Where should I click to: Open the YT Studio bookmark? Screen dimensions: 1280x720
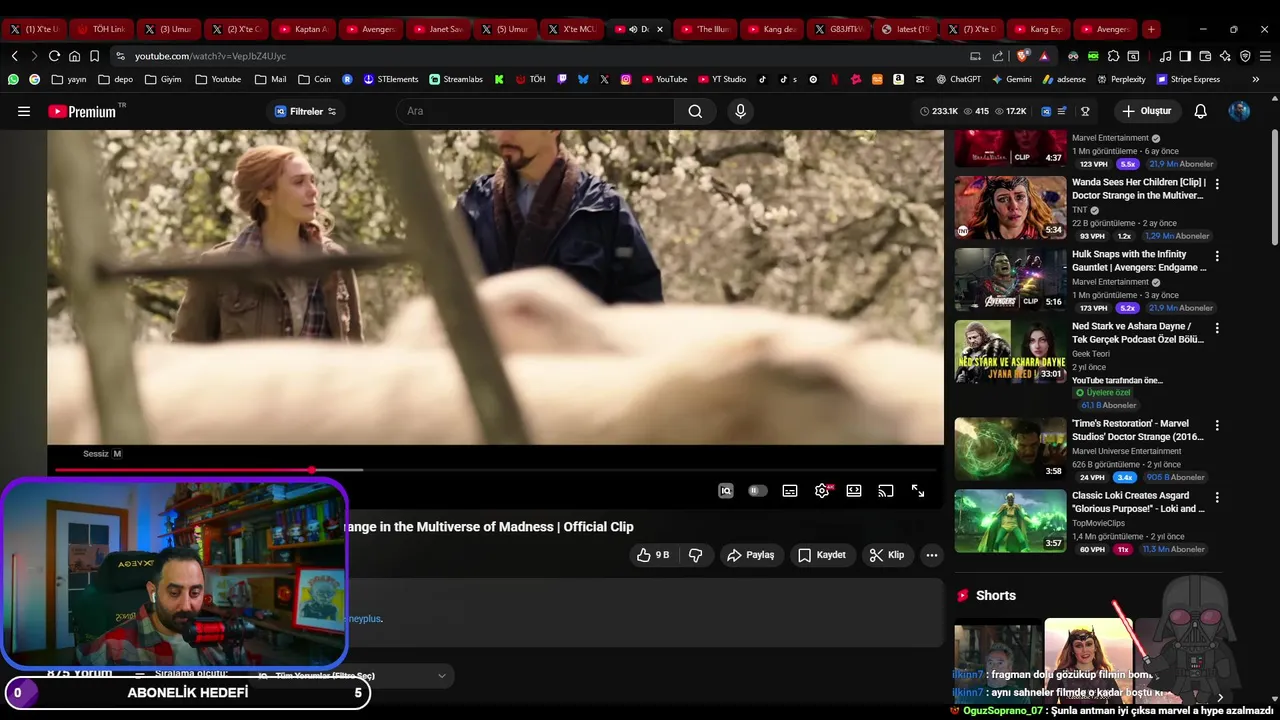[x=721, y=79]
